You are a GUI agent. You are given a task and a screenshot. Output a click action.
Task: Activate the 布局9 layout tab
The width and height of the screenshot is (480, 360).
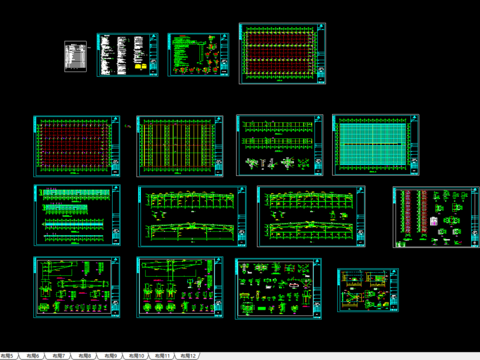point(111,356)
